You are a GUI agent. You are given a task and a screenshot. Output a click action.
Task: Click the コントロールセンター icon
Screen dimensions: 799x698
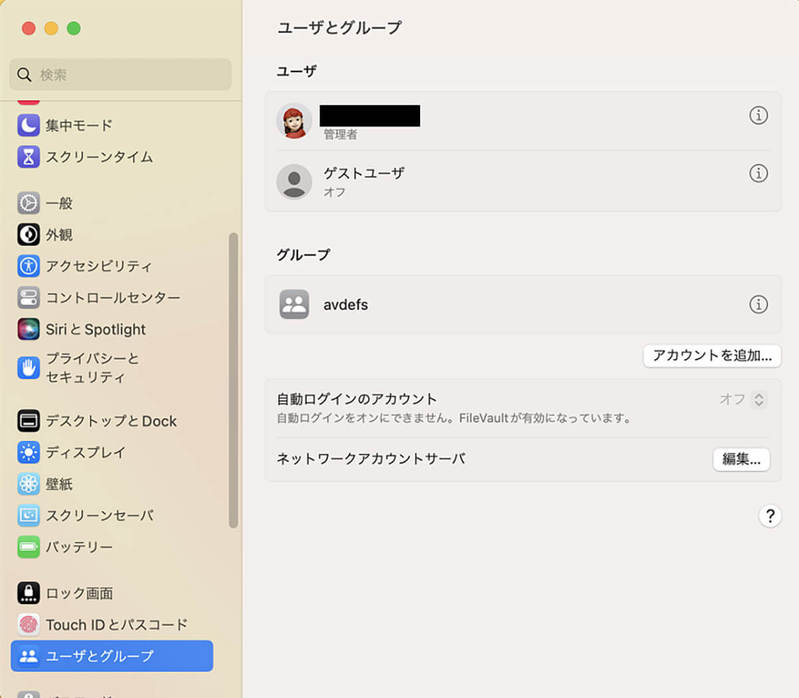click(x=29, y=298)
